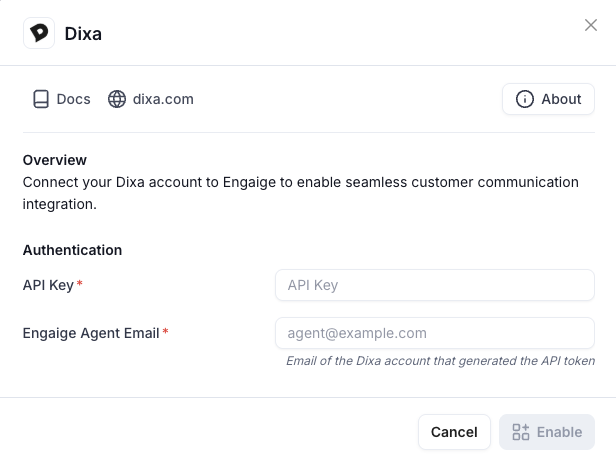The width and height of the screenshot is (616, 465).
Task: Click the Overview heading
Action: pos(55,160)
